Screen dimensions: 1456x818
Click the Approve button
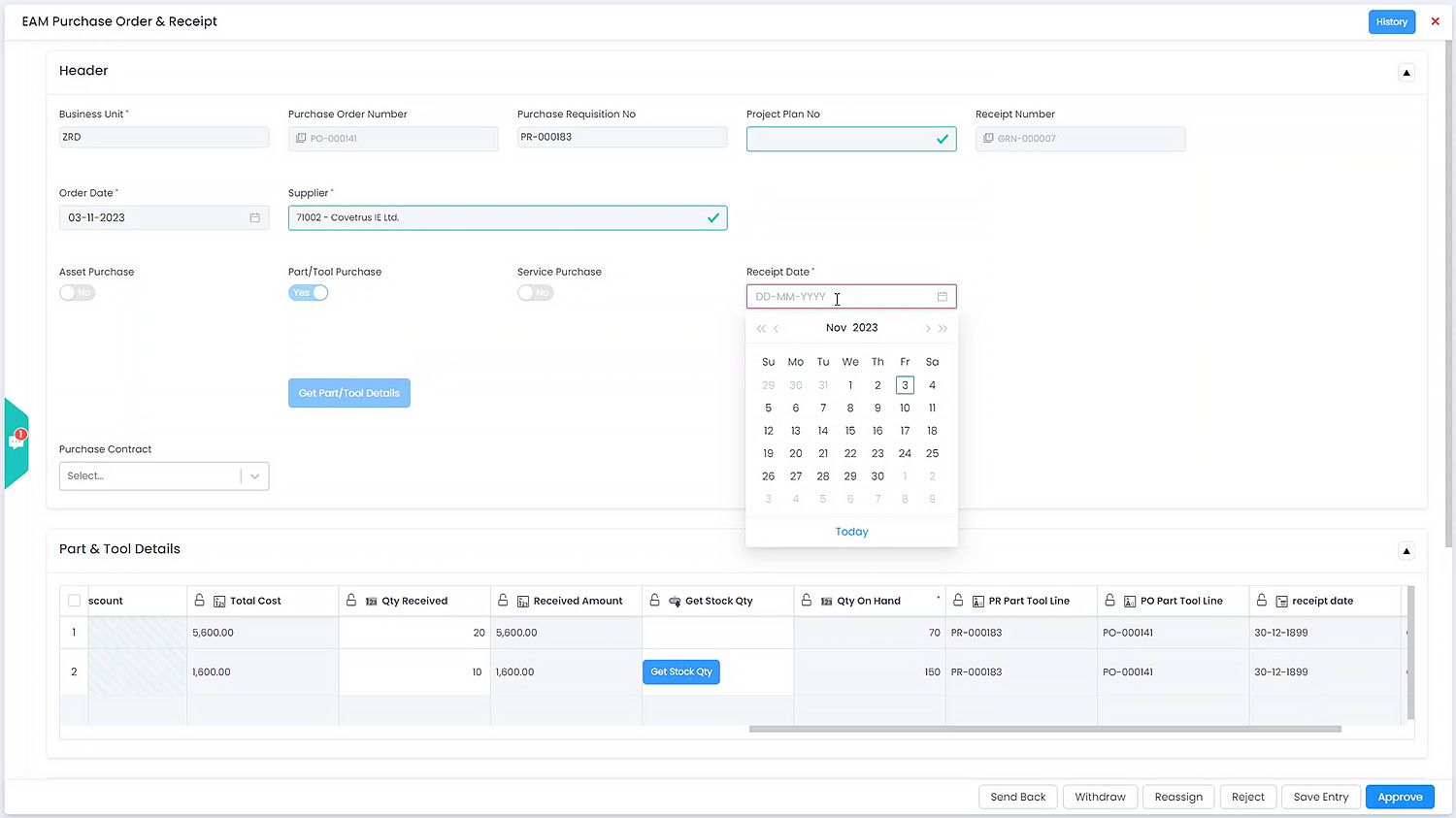pos(1399,797)
